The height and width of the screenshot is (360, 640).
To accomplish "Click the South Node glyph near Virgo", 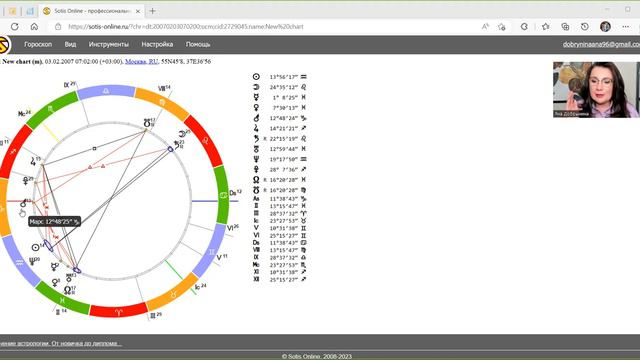I will [x=147, y=123].
